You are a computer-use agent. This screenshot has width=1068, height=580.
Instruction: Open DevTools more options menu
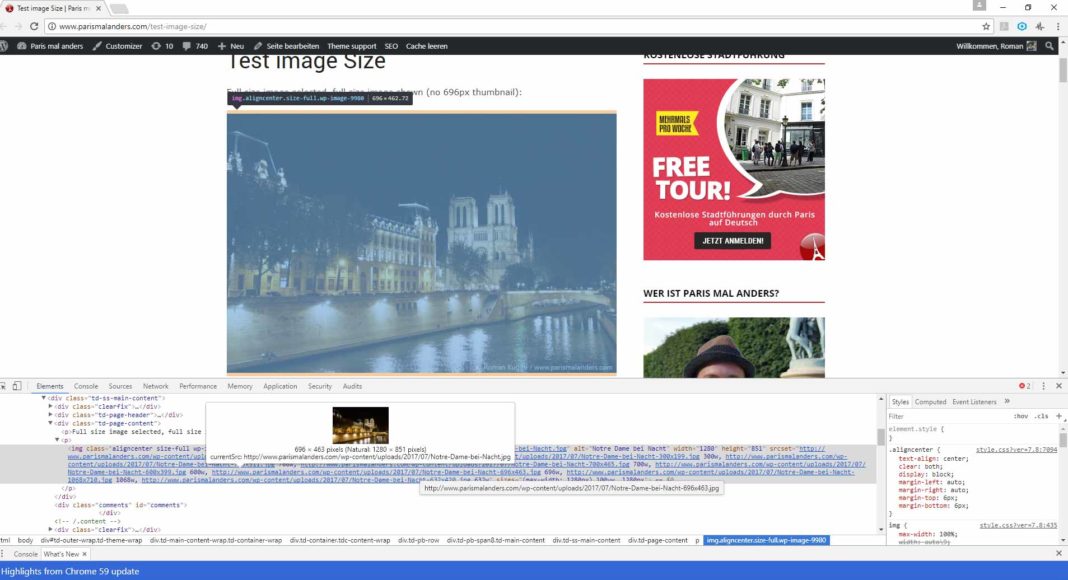(x=1043, y=386)
